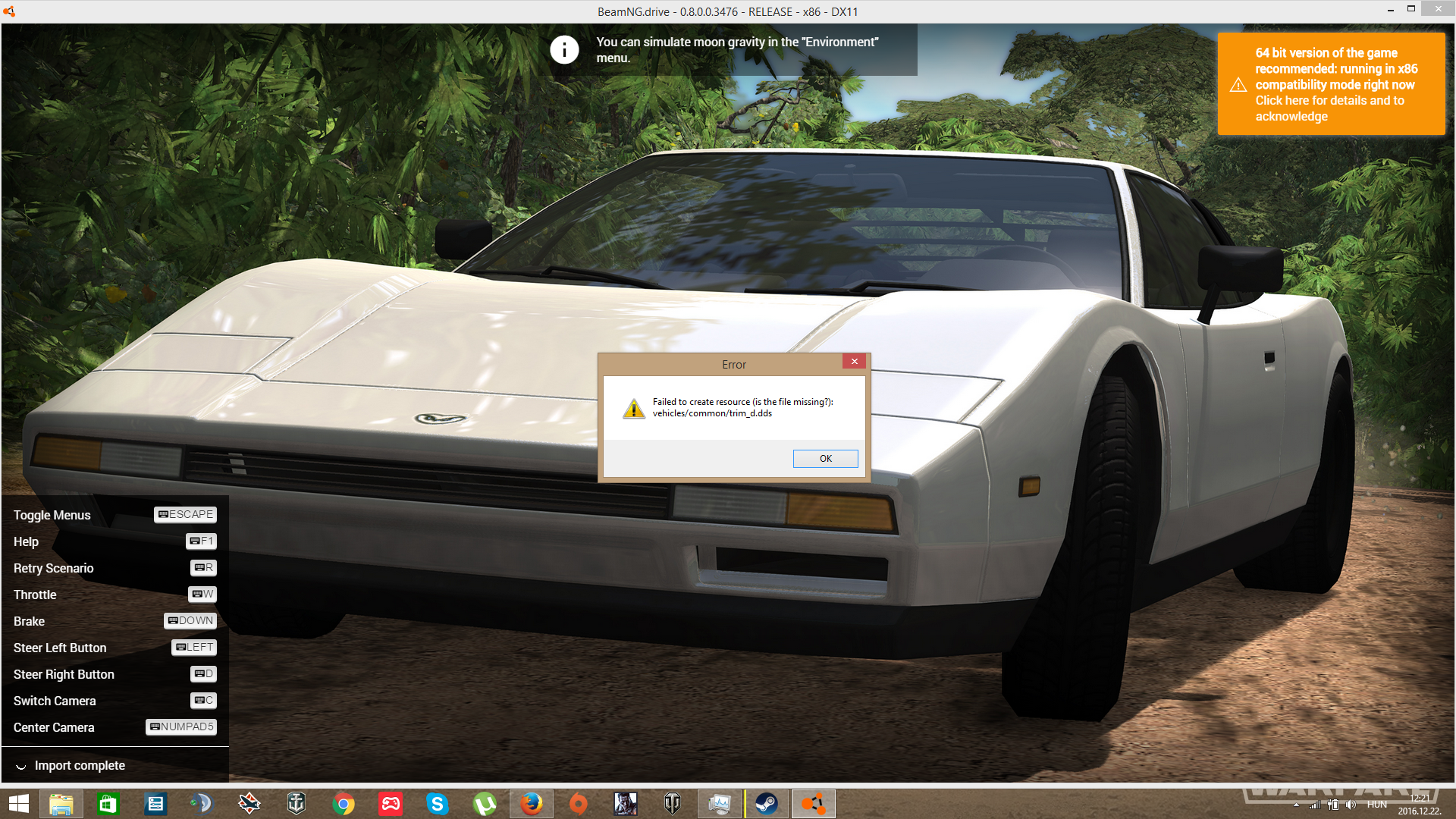Screen dimensions: 1456x819
Task: Click the R key badge for Retry Scenario
Action: point(203,567)
